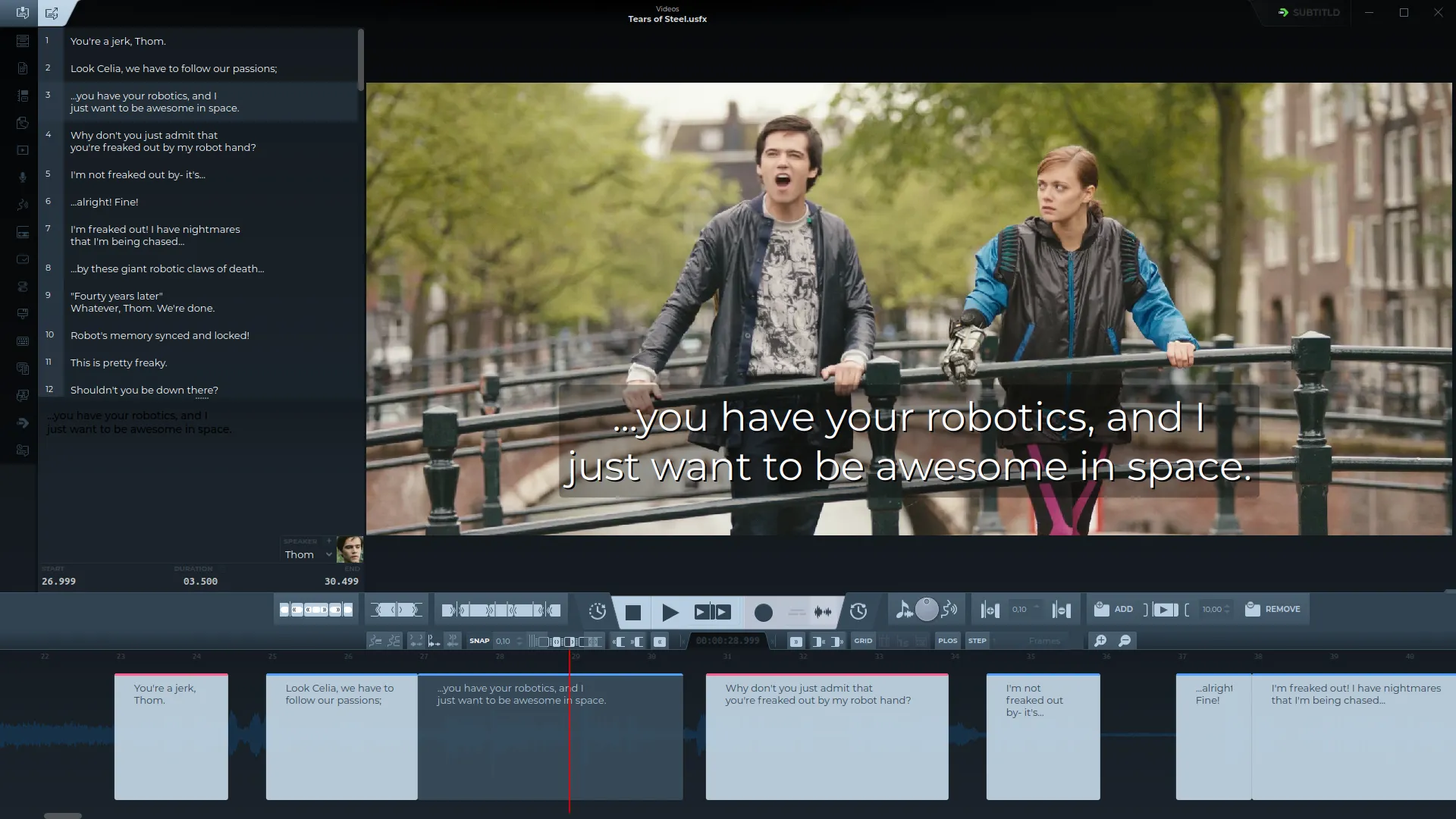Toggle the SNAP option
Image resolution: width=1456 pixels, height=819 pixels.
[479, 641]
